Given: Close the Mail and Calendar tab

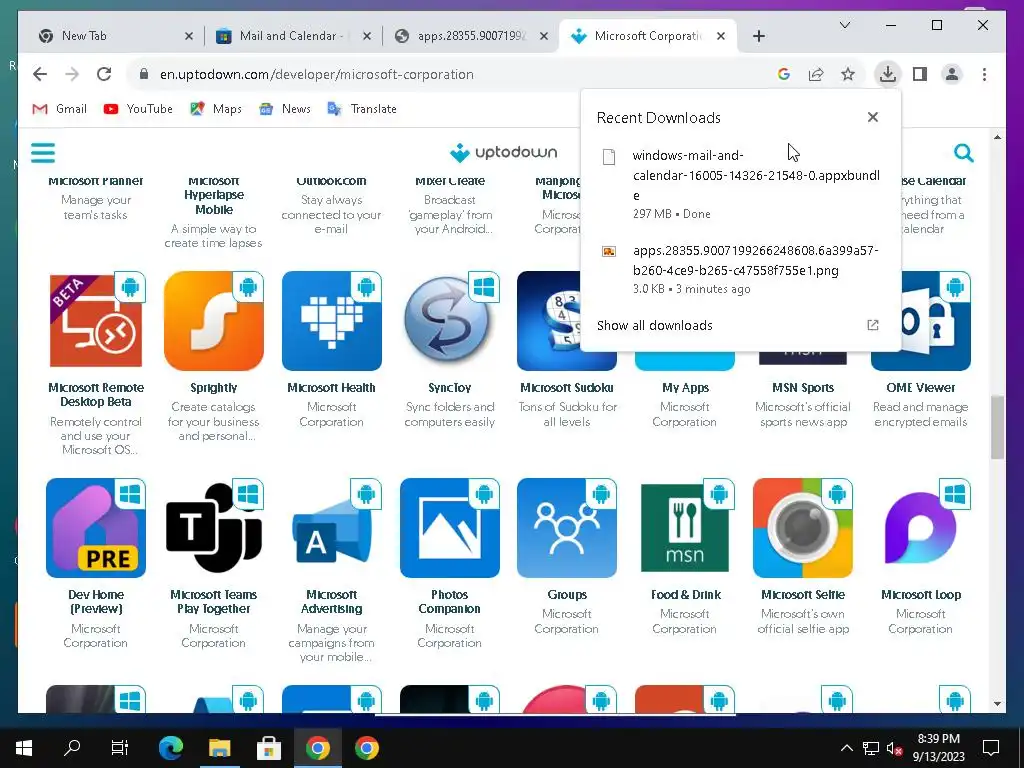Looking at the screenshot, I should tap(367, 36).
